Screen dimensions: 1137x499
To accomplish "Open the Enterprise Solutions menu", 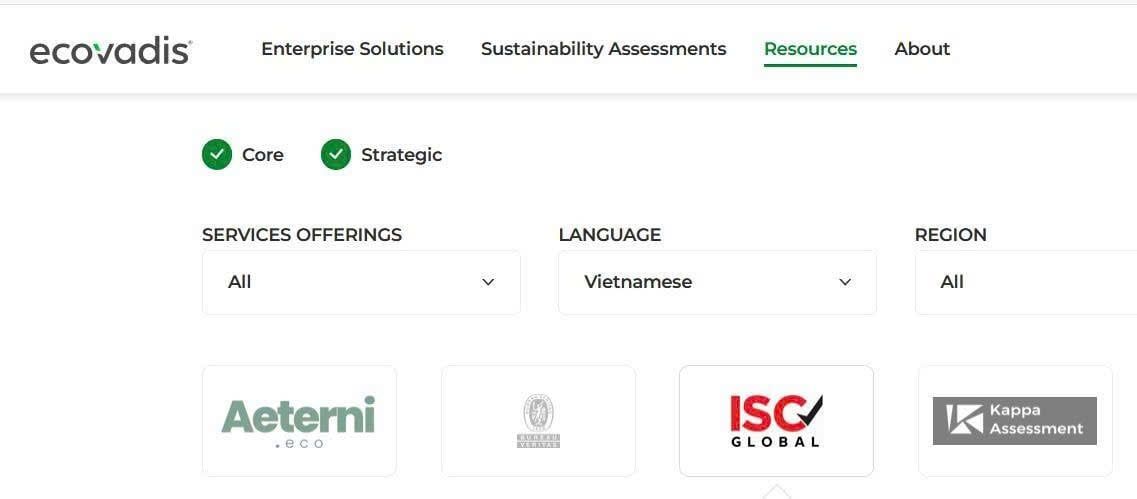I will 352,49.
